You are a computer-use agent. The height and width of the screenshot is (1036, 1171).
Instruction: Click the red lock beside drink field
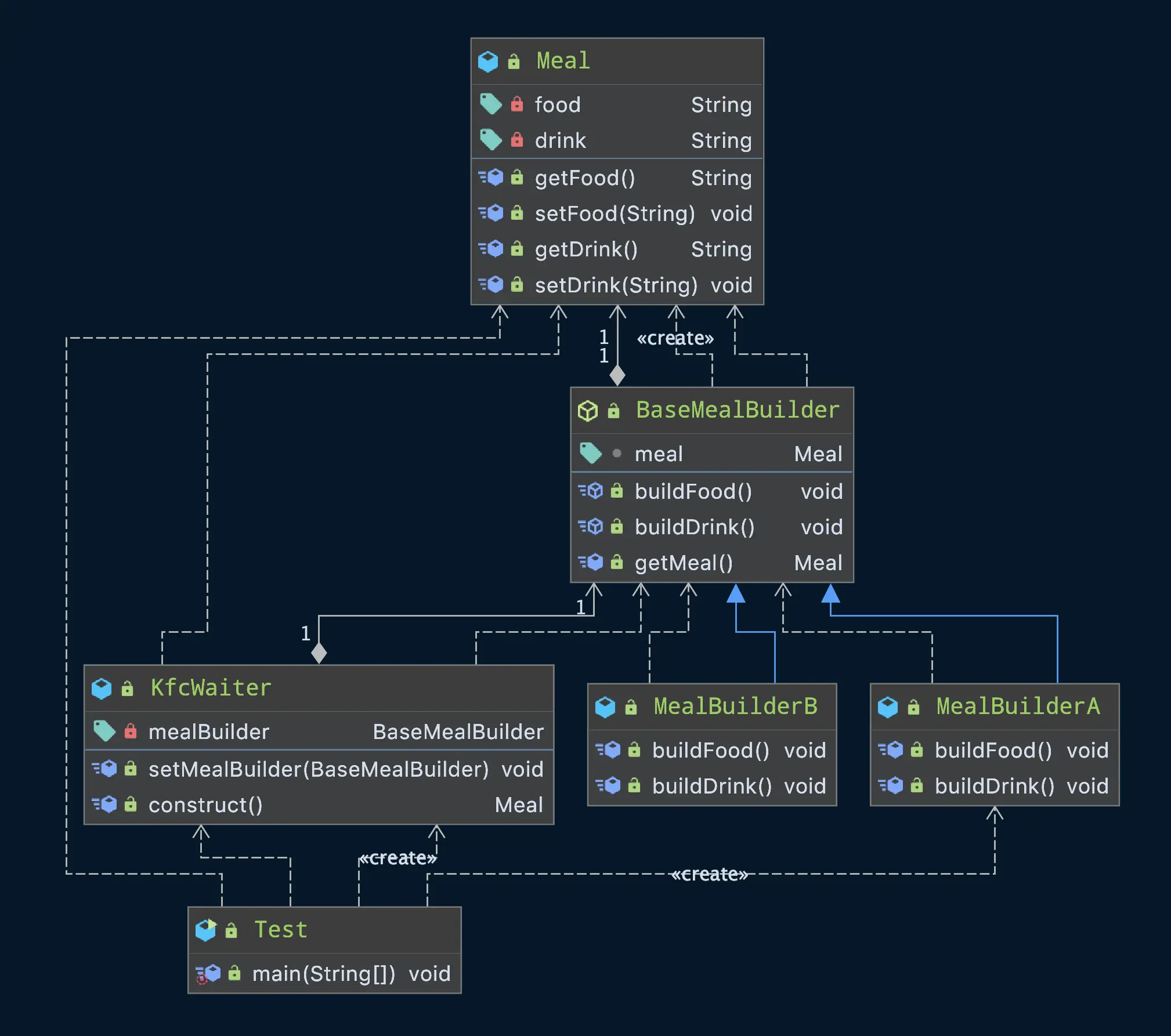(x=516, y=140)
